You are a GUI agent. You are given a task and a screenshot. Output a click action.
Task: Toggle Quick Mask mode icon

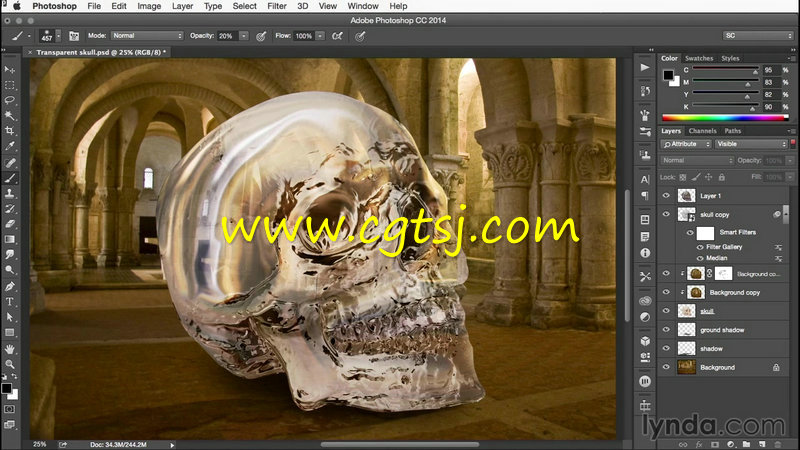[x=10, y=409]
